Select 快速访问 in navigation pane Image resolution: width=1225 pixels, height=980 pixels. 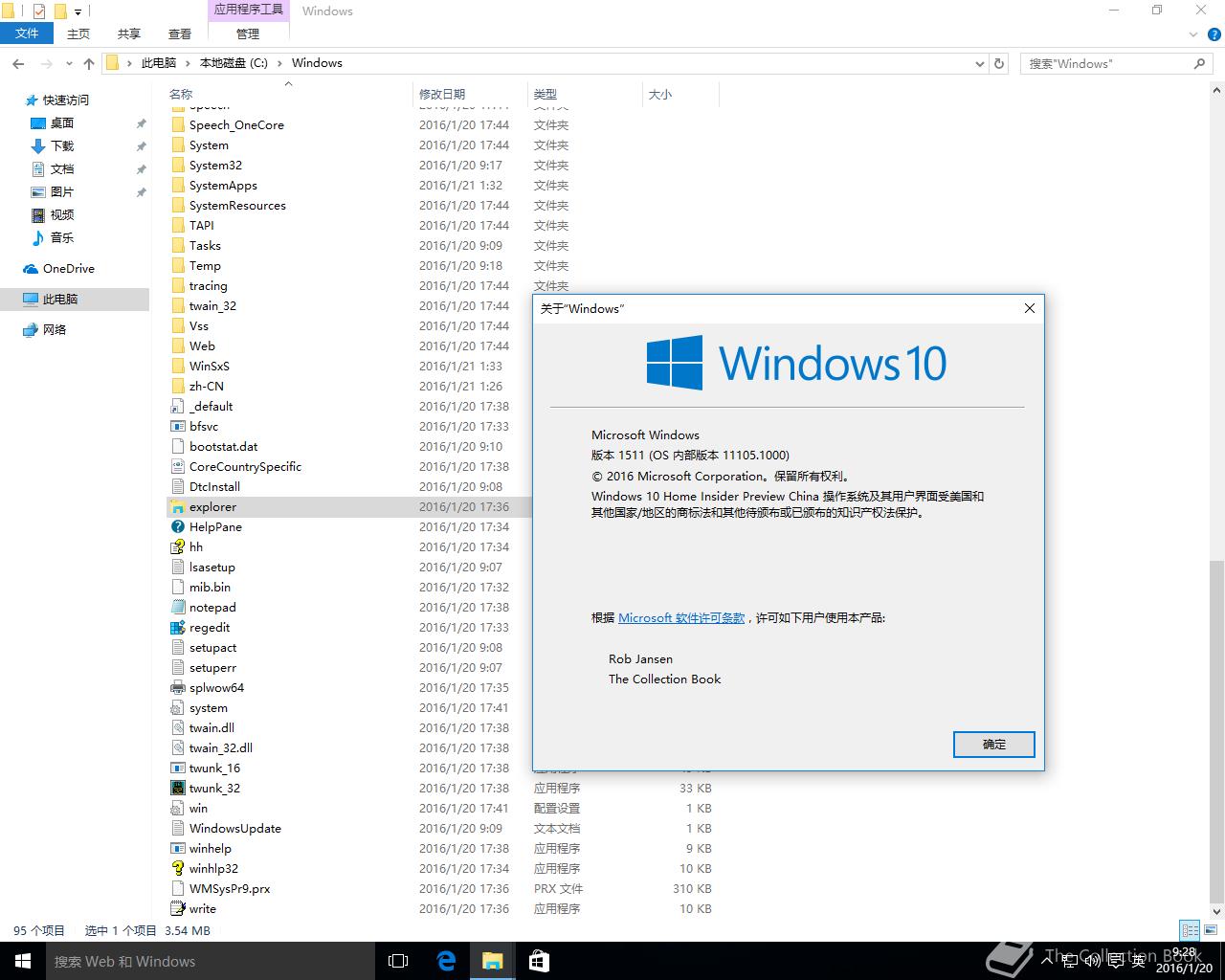click(66, 100)
